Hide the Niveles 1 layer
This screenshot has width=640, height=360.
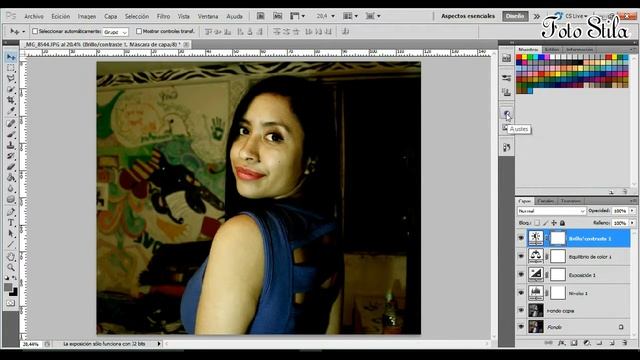click(x=521, y=293)
